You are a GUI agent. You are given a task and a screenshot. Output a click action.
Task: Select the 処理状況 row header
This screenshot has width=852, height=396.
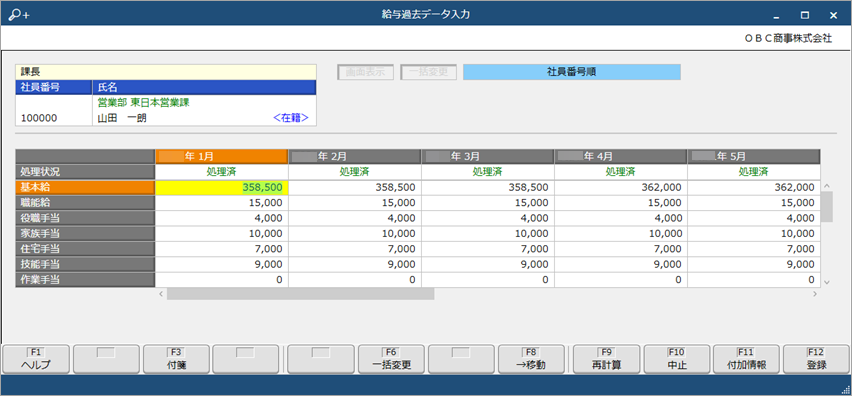pos(85,172)
